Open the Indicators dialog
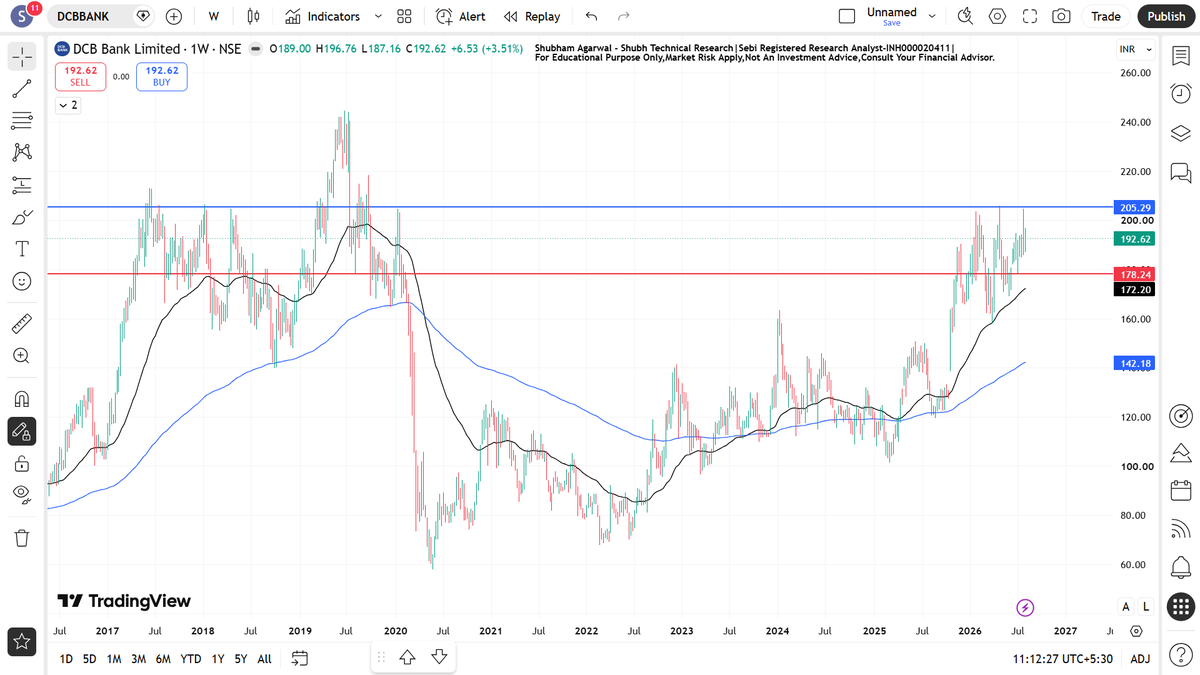Screen dimensions: 1200x675 point(322,16)
